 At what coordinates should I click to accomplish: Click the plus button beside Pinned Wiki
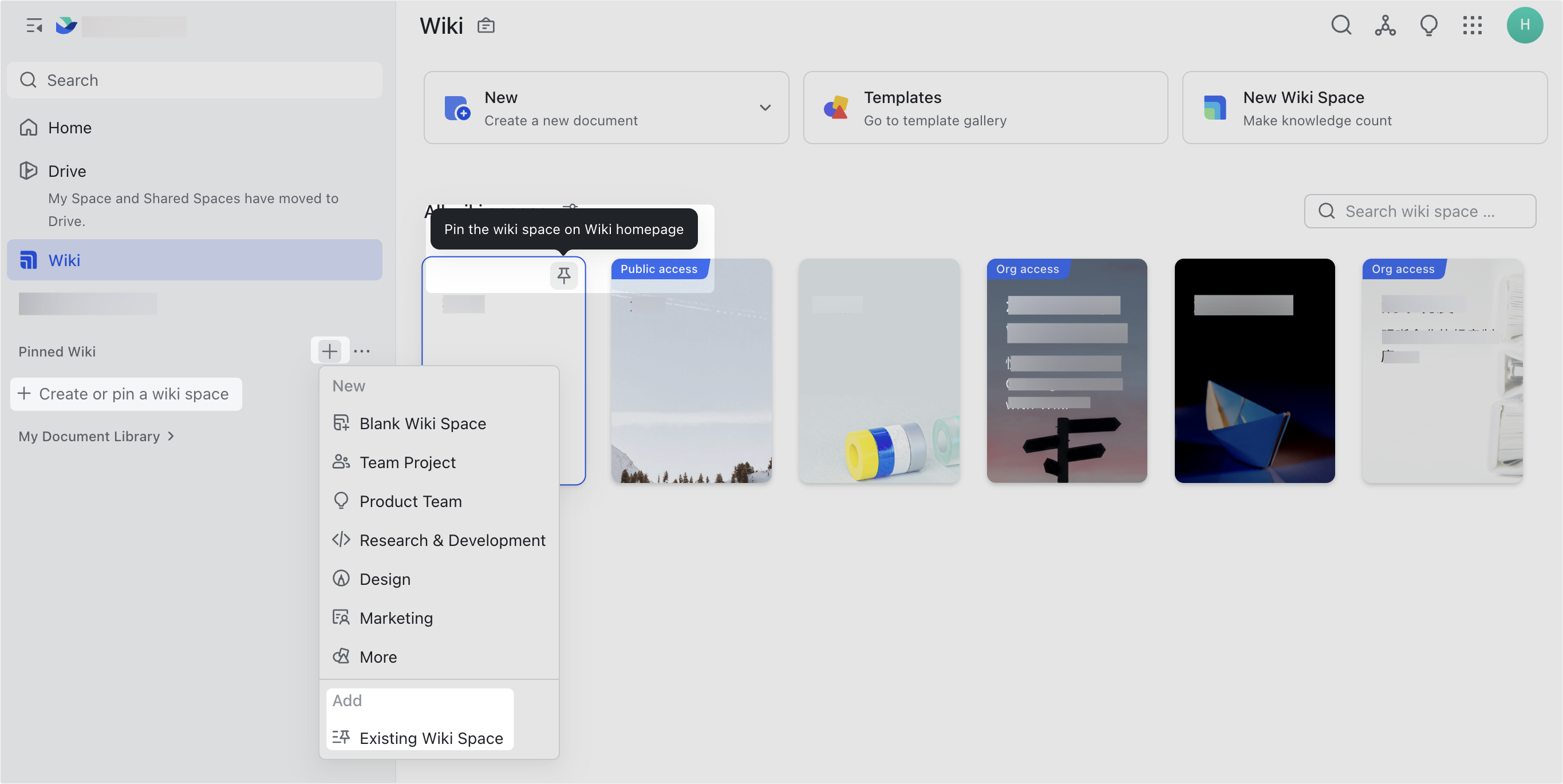point(329,351)
